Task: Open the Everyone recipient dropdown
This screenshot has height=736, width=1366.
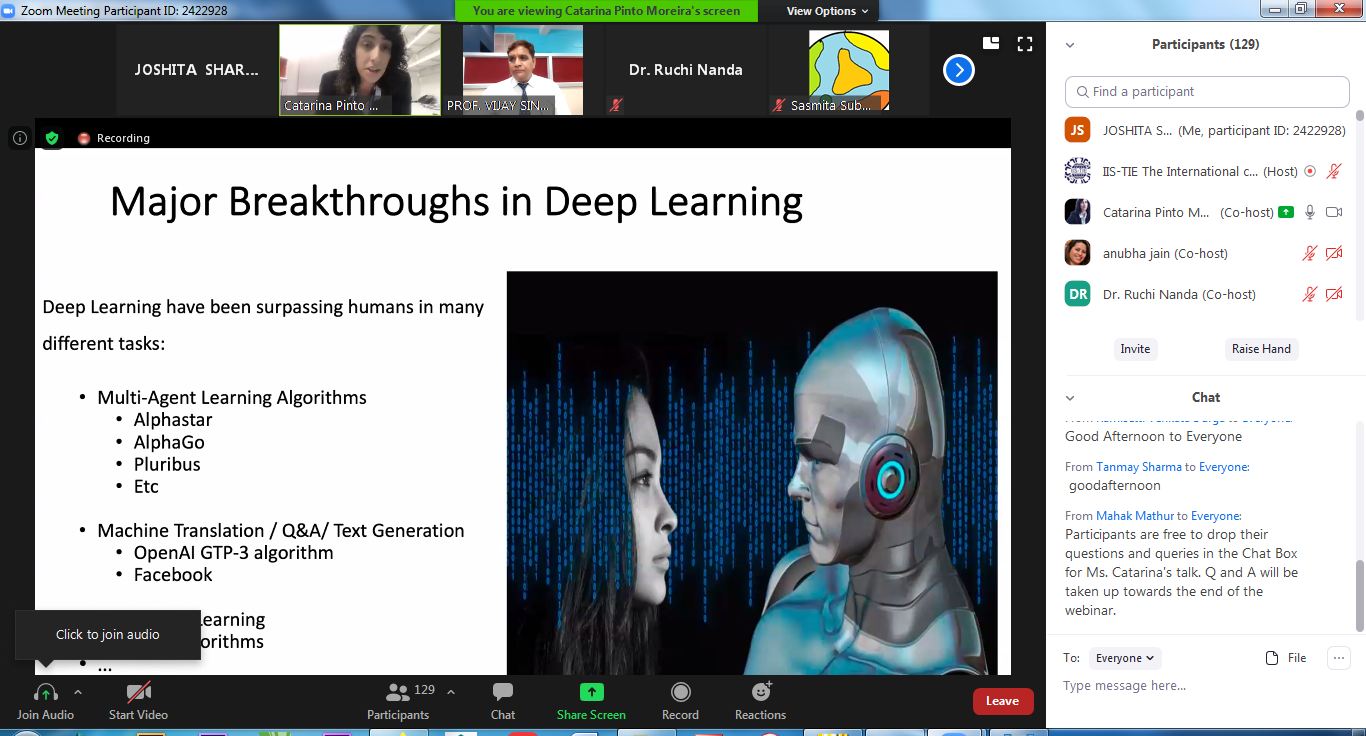Action: (x=1124, y=658)
